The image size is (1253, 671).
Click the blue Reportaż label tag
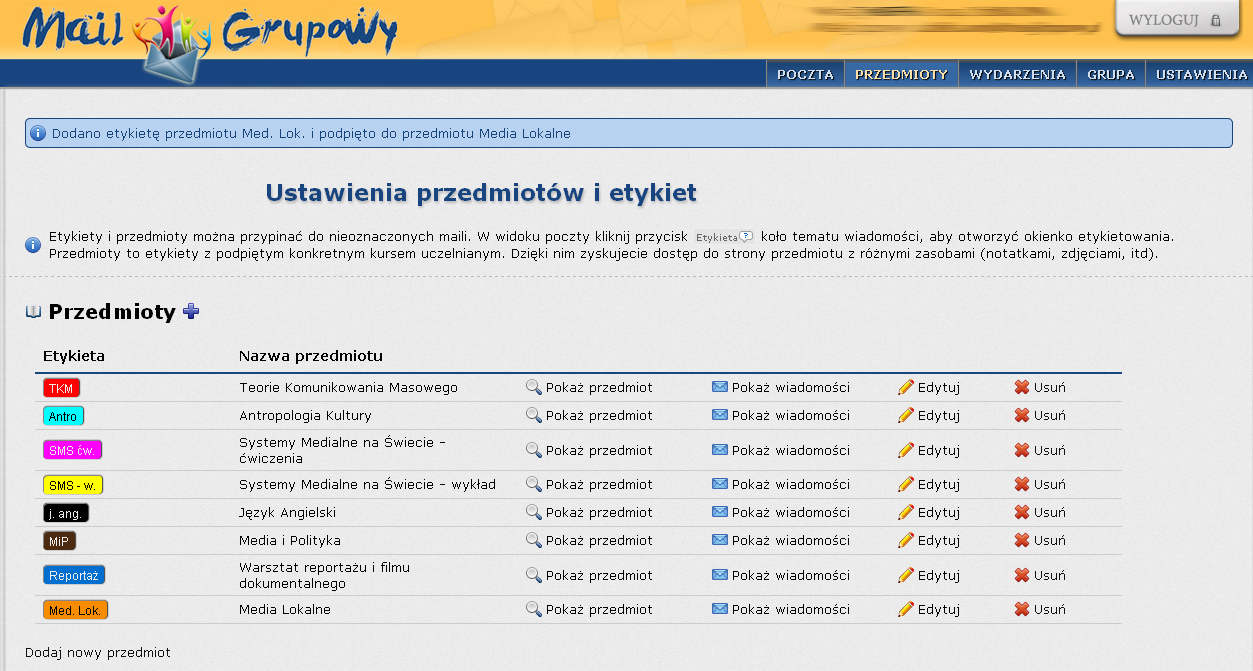pos(75,575)
